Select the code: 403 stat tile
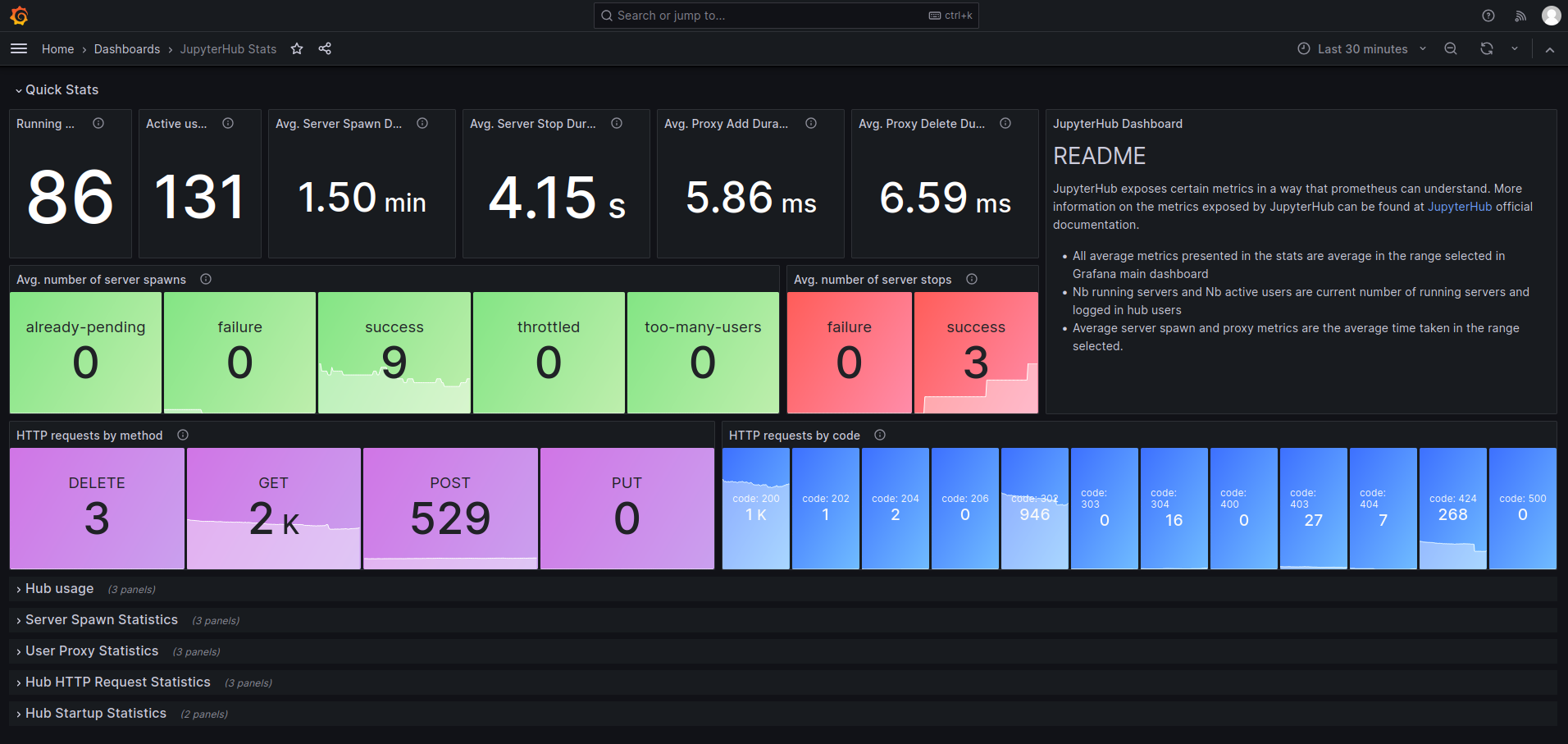 pyautogui.click(x=1314, y=509)
